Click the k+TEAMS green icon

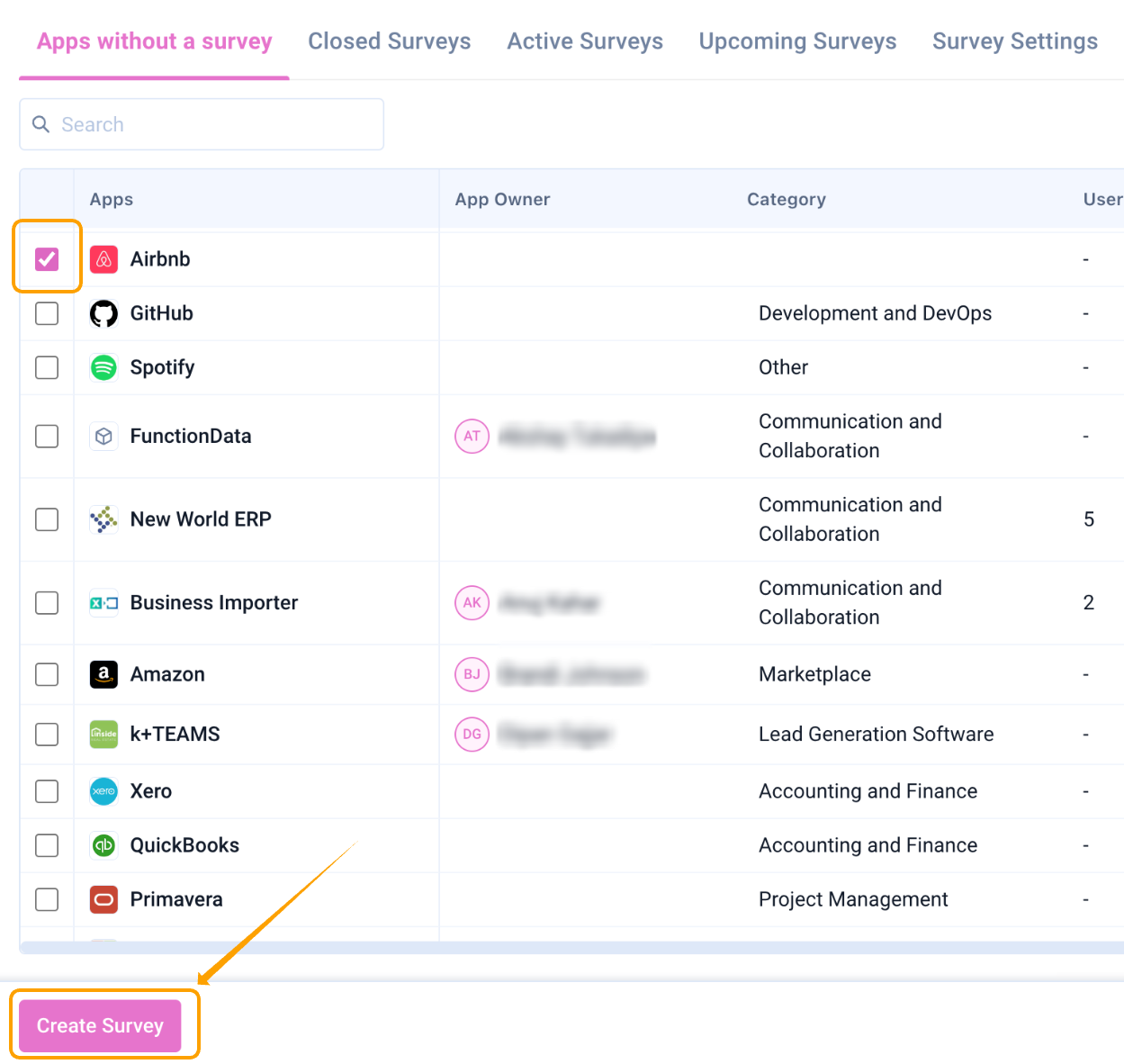click(x=104, y=735)
